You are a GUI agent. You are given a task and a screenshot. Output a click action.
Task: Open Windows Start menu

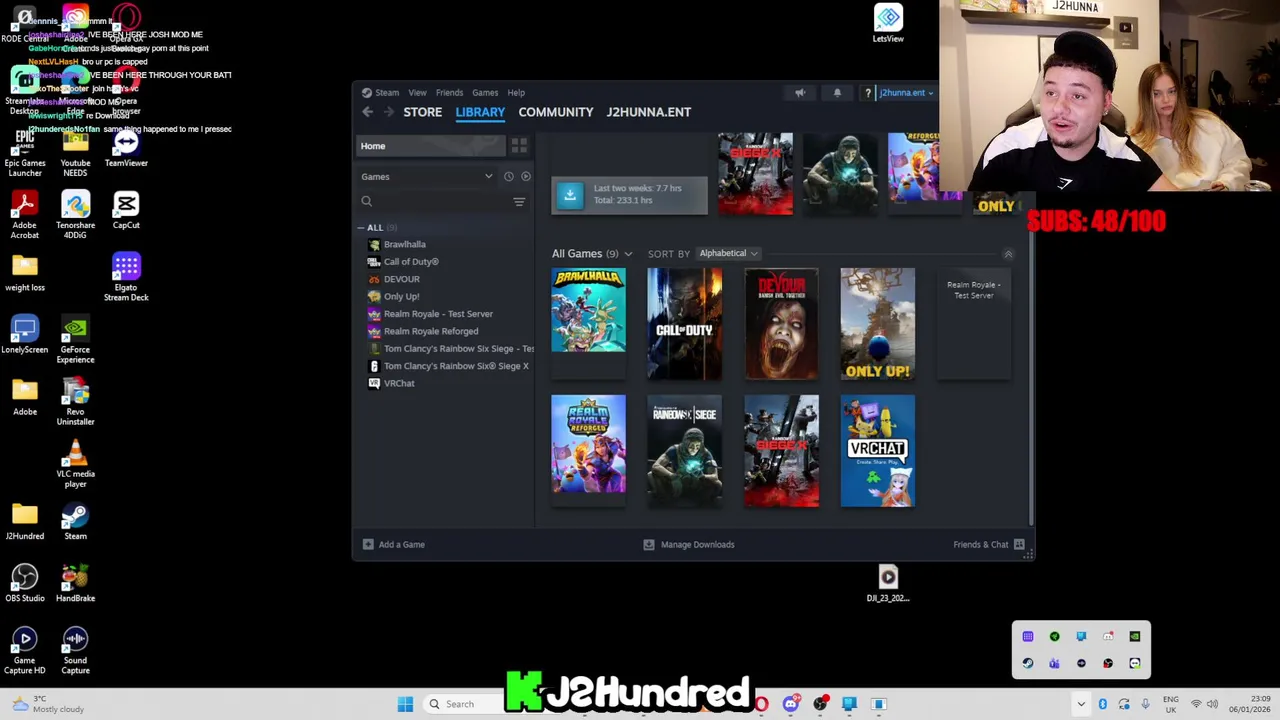coord(405,704)
